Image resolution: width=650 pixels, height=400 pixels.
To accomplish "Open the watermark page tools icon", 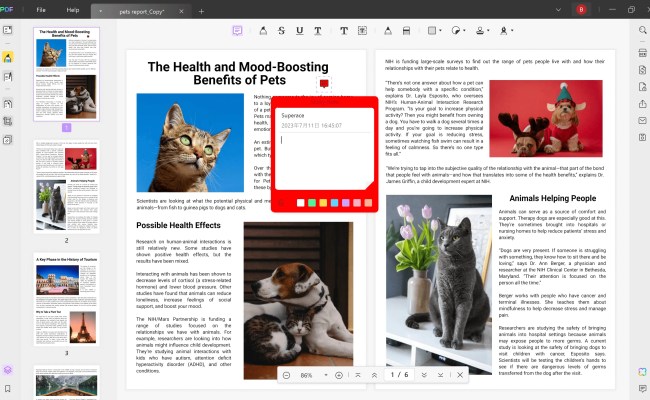I will point(7,140).
